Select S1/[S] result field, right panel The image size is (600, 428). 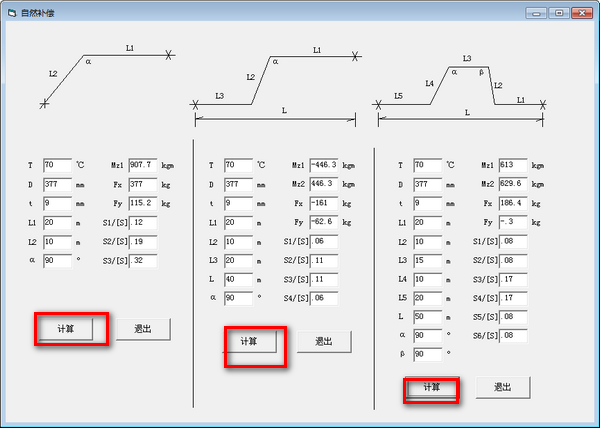pos(513,242)
